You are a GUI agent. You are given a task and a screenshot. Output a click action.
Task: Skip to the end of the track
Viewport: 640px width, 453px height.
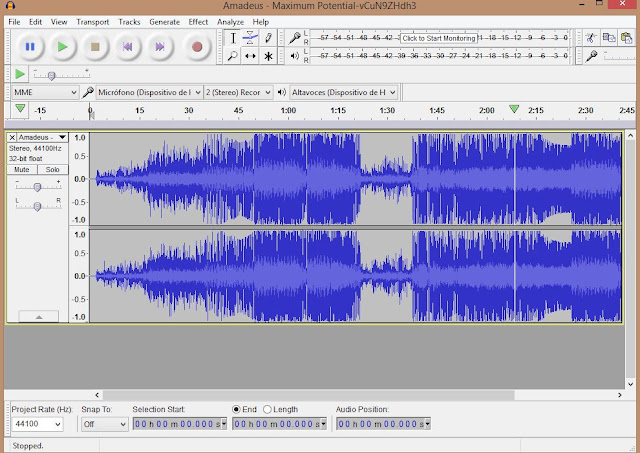[x=160, y=47]
